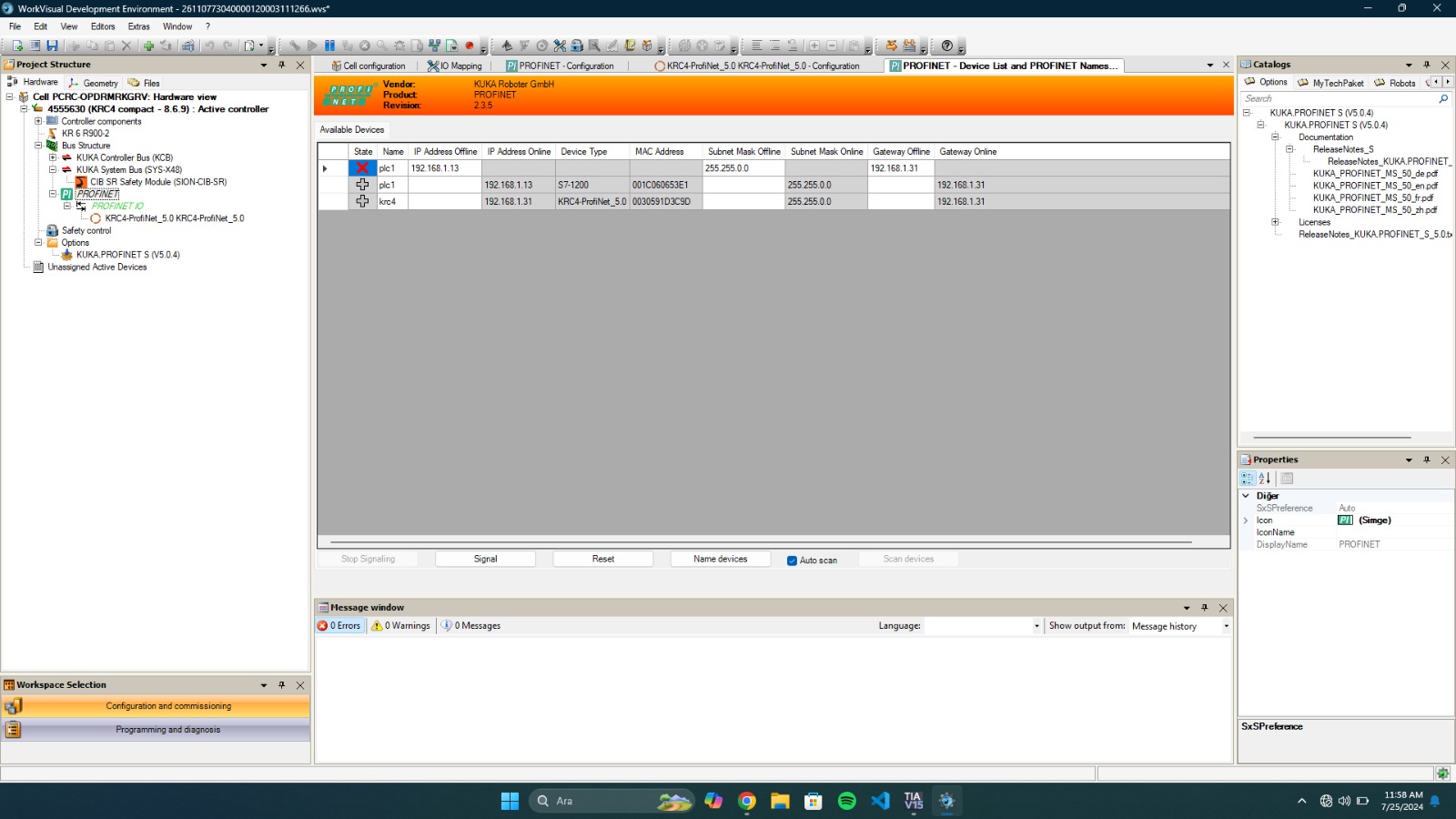
Task: Select the KR 6 R900-2 tree item
Action: coord(86,133)
